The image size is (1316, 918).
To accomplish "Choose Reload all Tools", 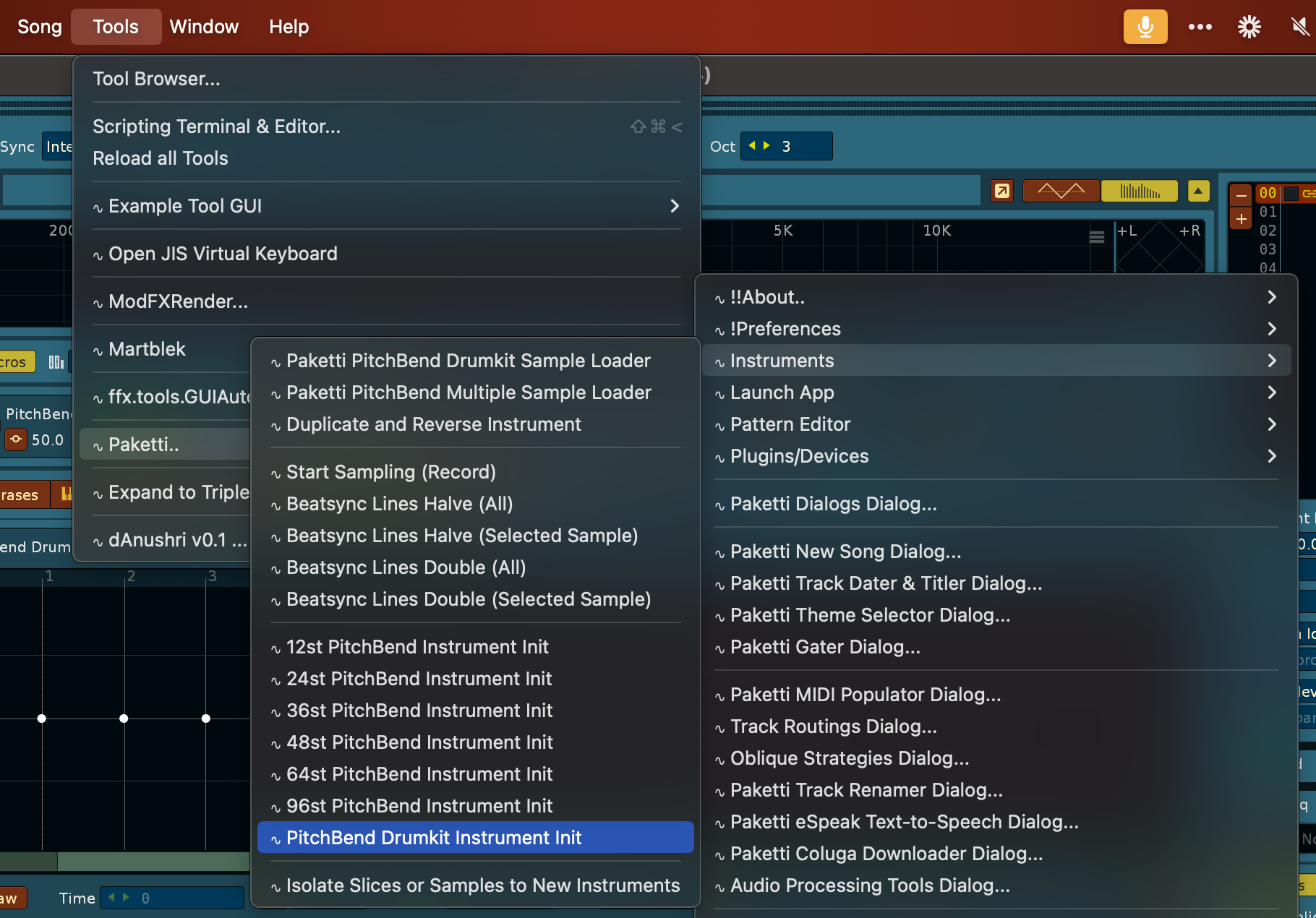I will point(161,158).
